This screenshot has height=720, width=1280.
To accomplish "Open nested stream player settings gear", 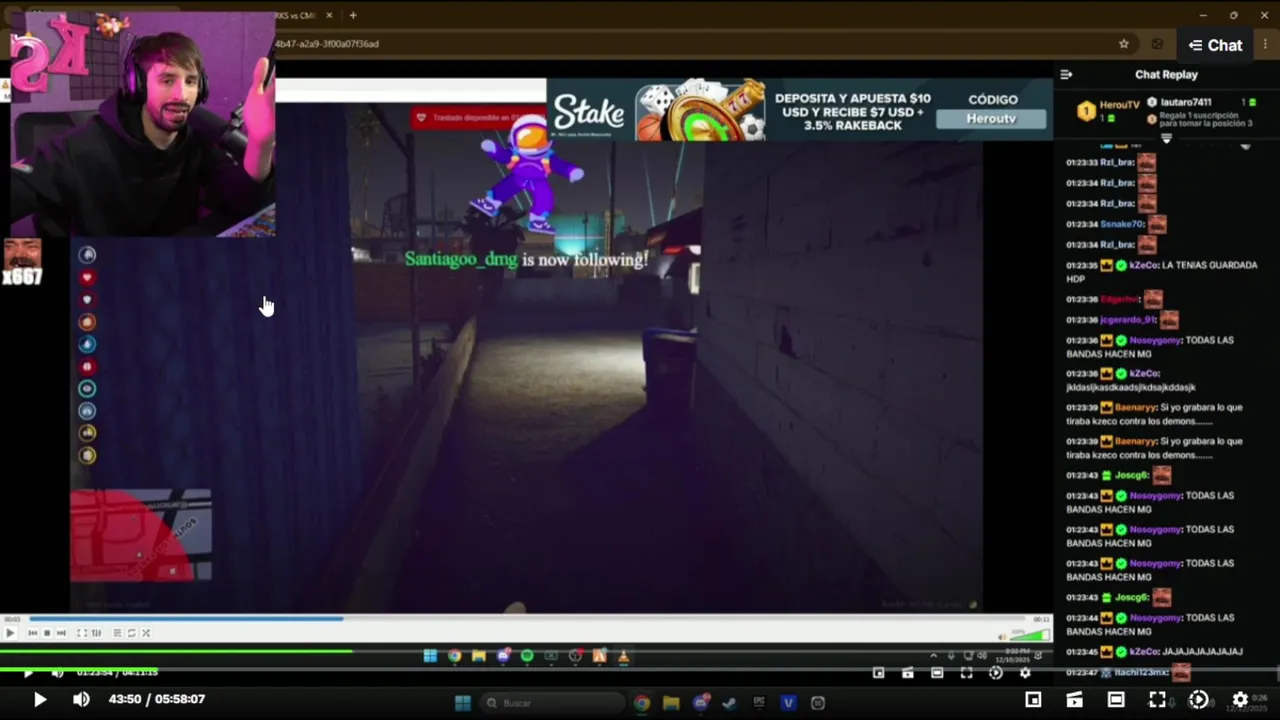I will (1025, 673).
